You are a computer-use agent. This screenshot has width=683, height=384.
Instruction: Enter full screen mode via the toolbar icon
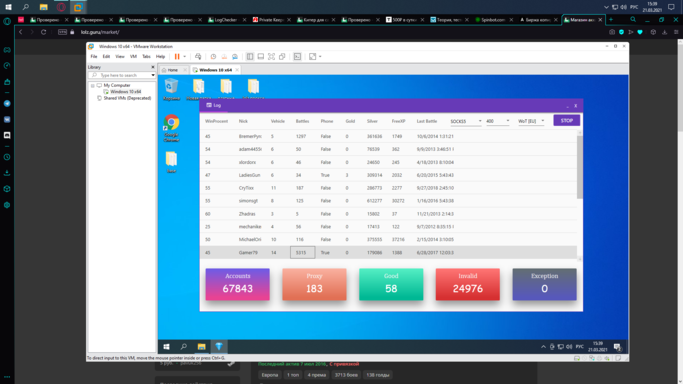[271, 57]
